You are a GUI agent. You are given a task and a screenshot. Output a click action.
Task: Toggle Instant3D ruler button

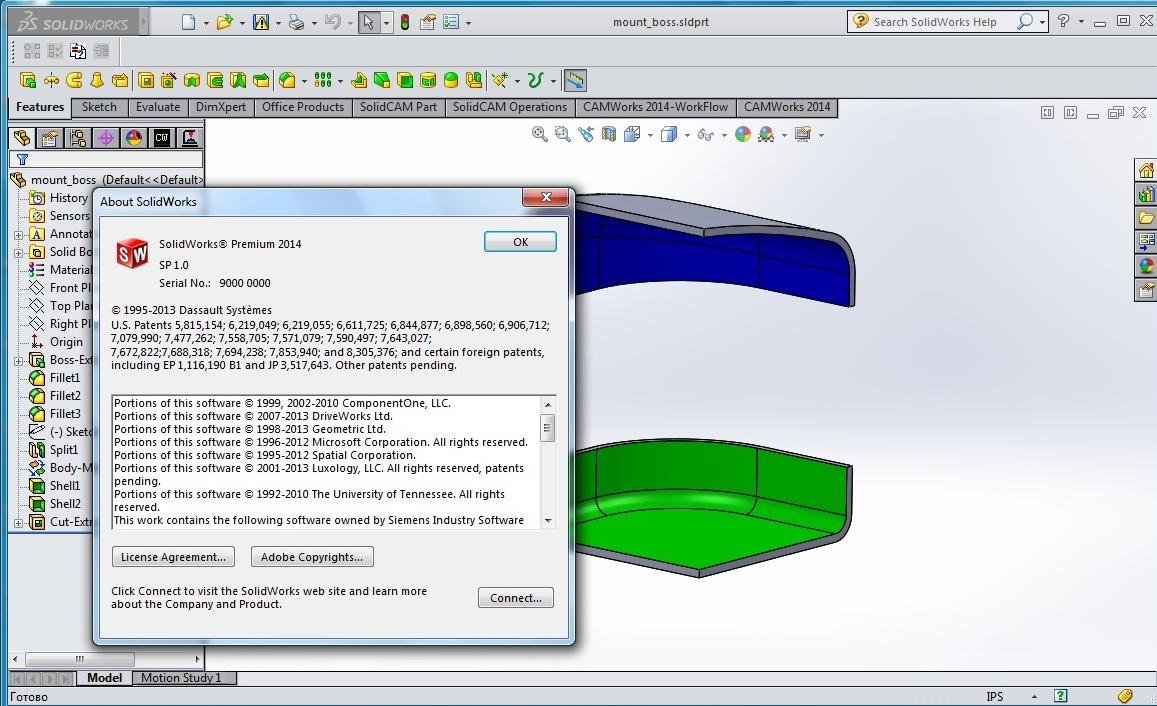tap(575, 80)
